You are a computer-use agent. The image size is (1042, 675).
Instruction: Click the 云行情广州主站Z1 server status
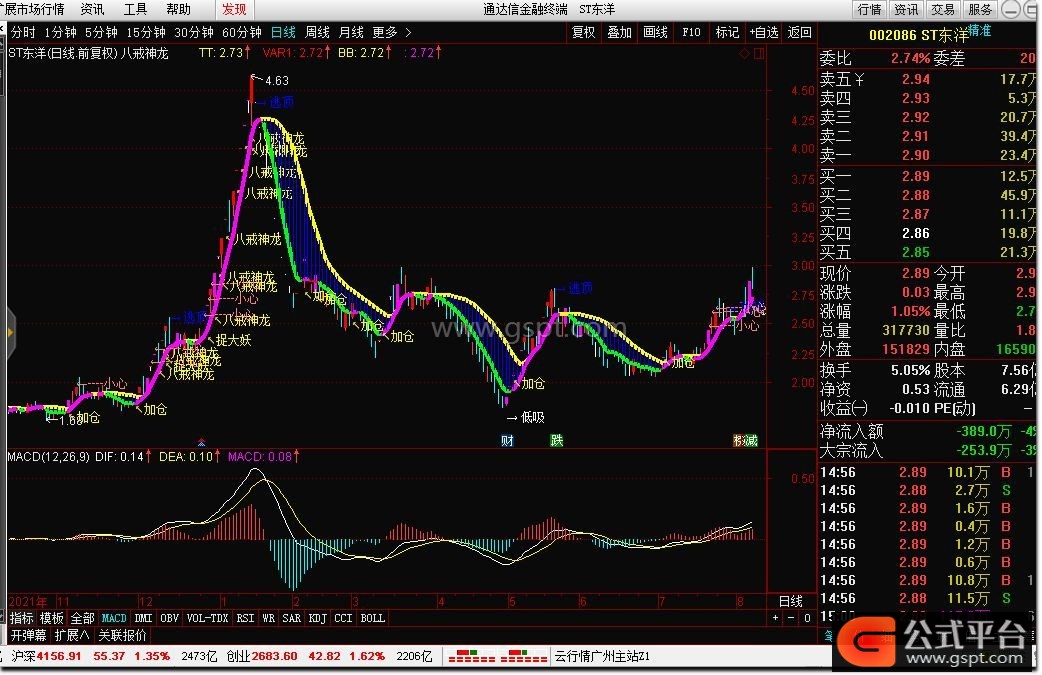click(x=603, y=656)
